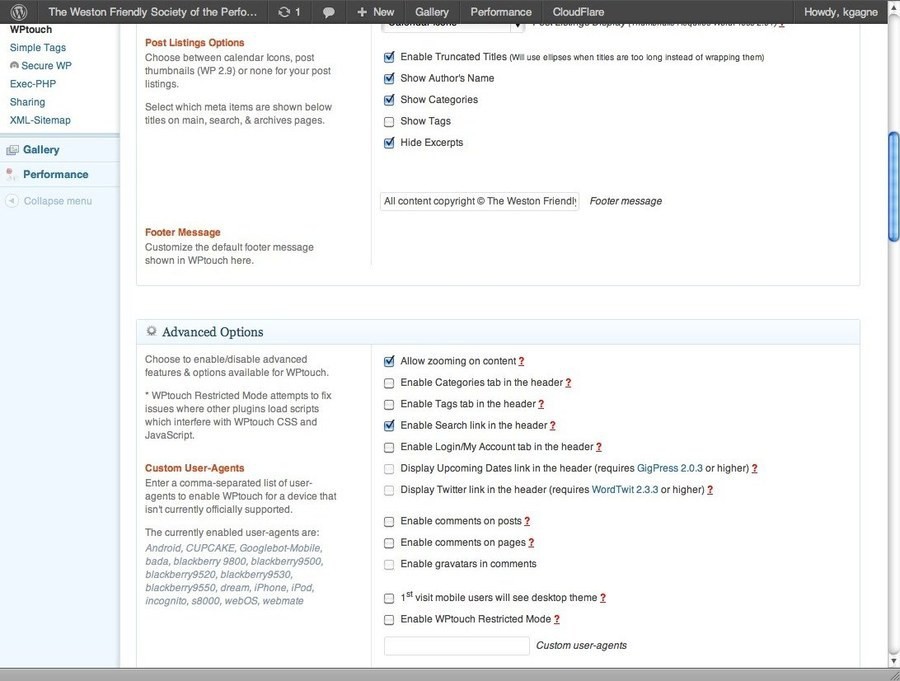Screen dimensions: 900x681
Task: Click the Collapse menu arrow icon
Action: point(12,201)
